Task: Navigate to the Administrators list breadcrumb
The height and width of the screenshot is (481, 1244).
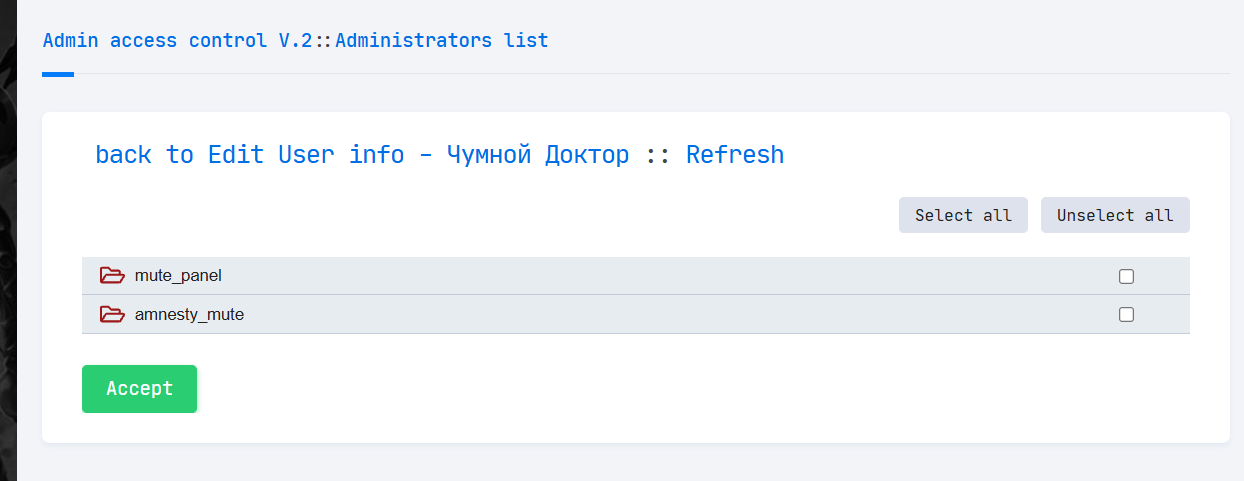Action: 441,41
